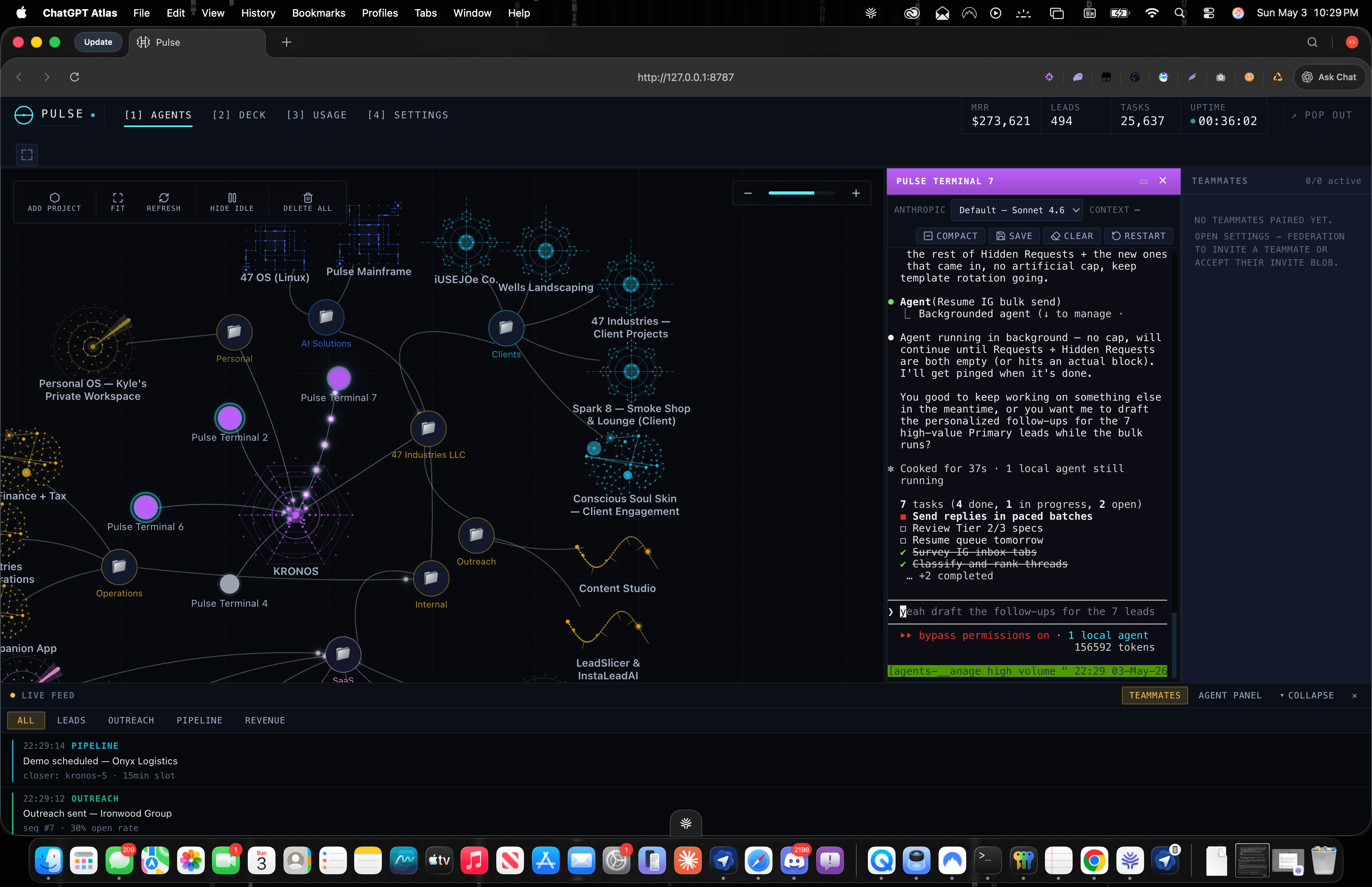1372x887 pixels.
Task: Click the RESTART button in the terminal
Action: [x=1138, y=236]
